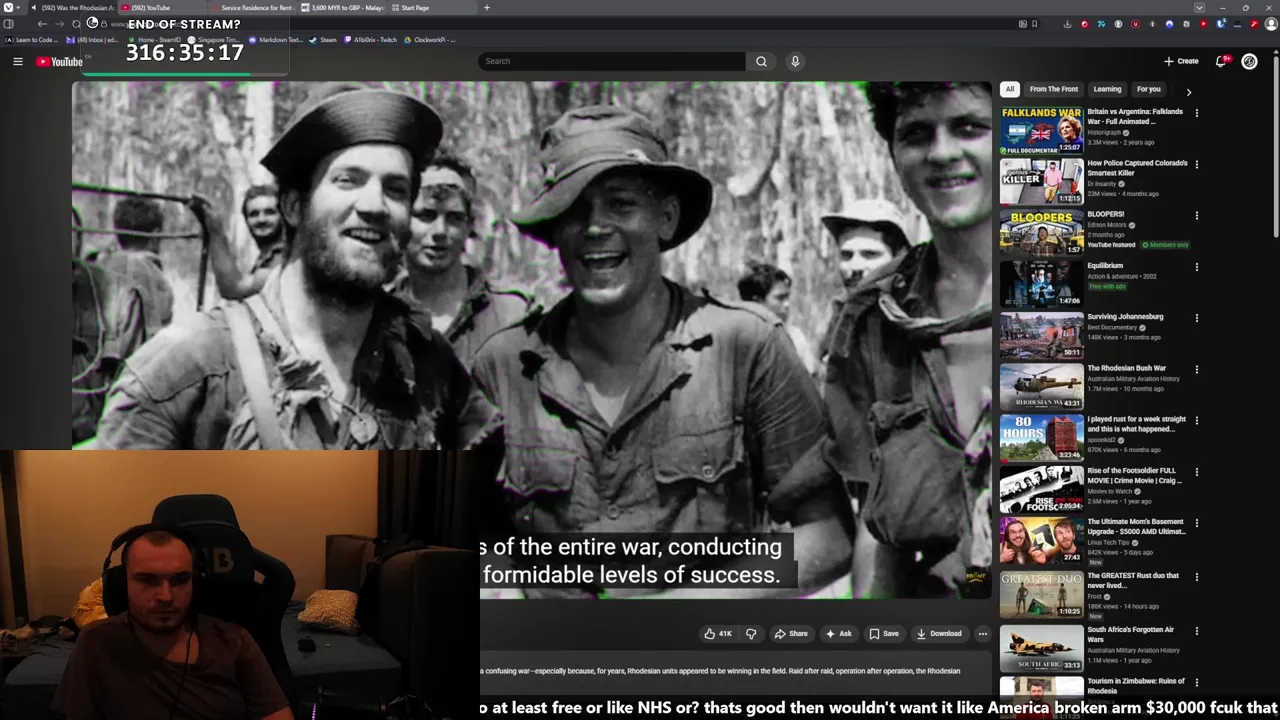Open the BLOOPERS! video thumbnail
This screenshot has width=1280, height=720.
point(1041,232)
